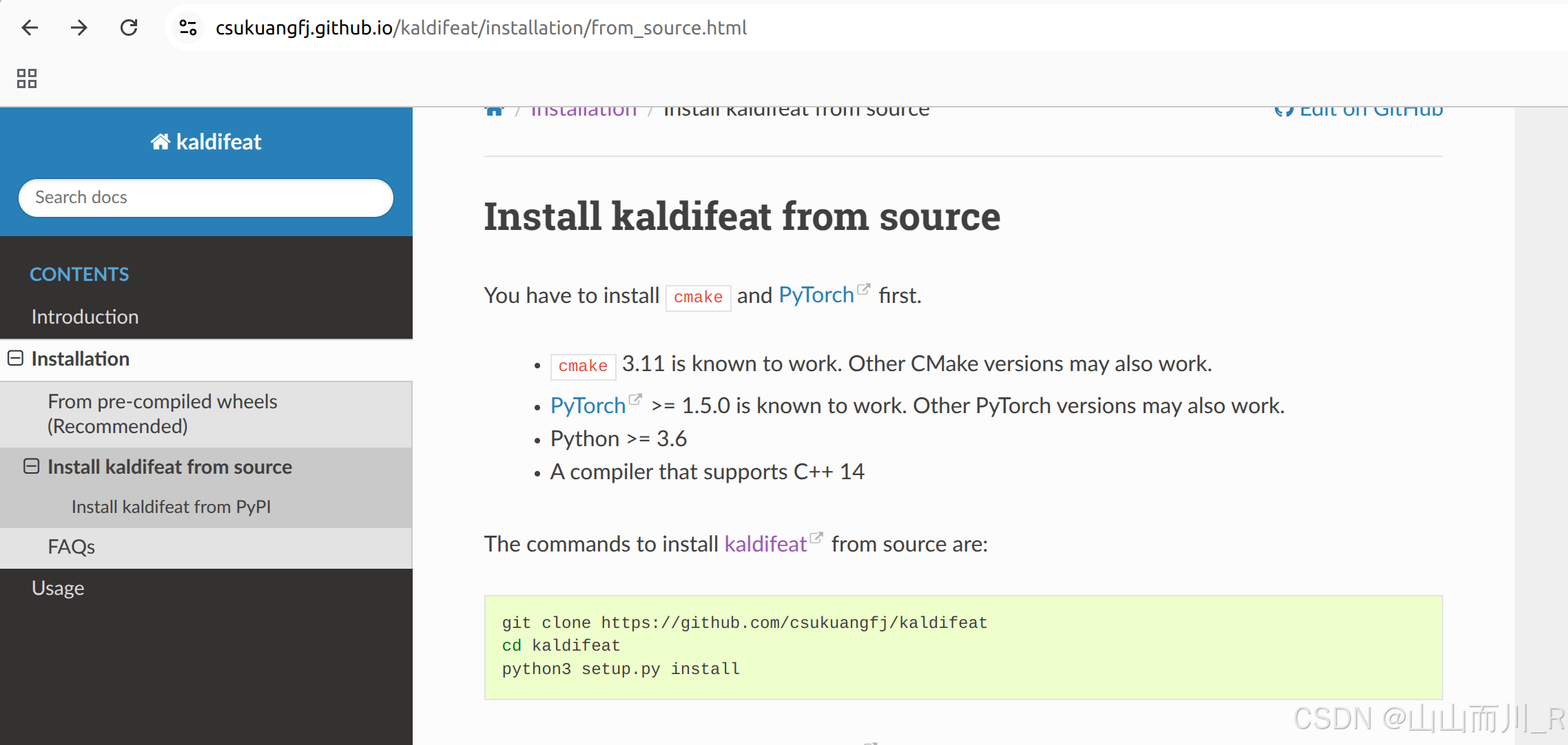The height and width of the screenshot is (745, 1568).
Task: Click the browser address bar URL
Action: coord(481,28)
